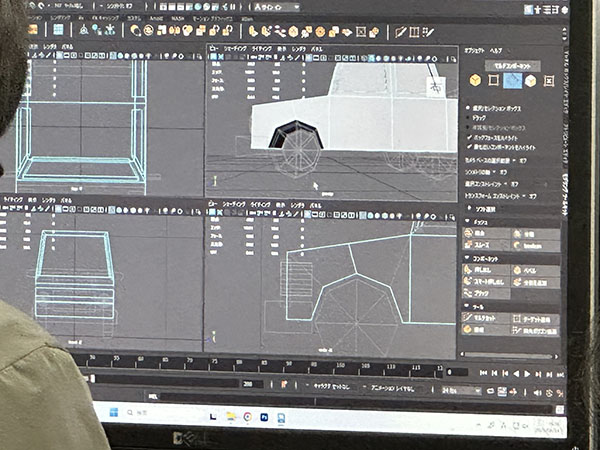The width and height of the screenshot is (600, 450).
Task: Choose the 選択/セレクション ボックス radio option
Action: coord(468,108)
